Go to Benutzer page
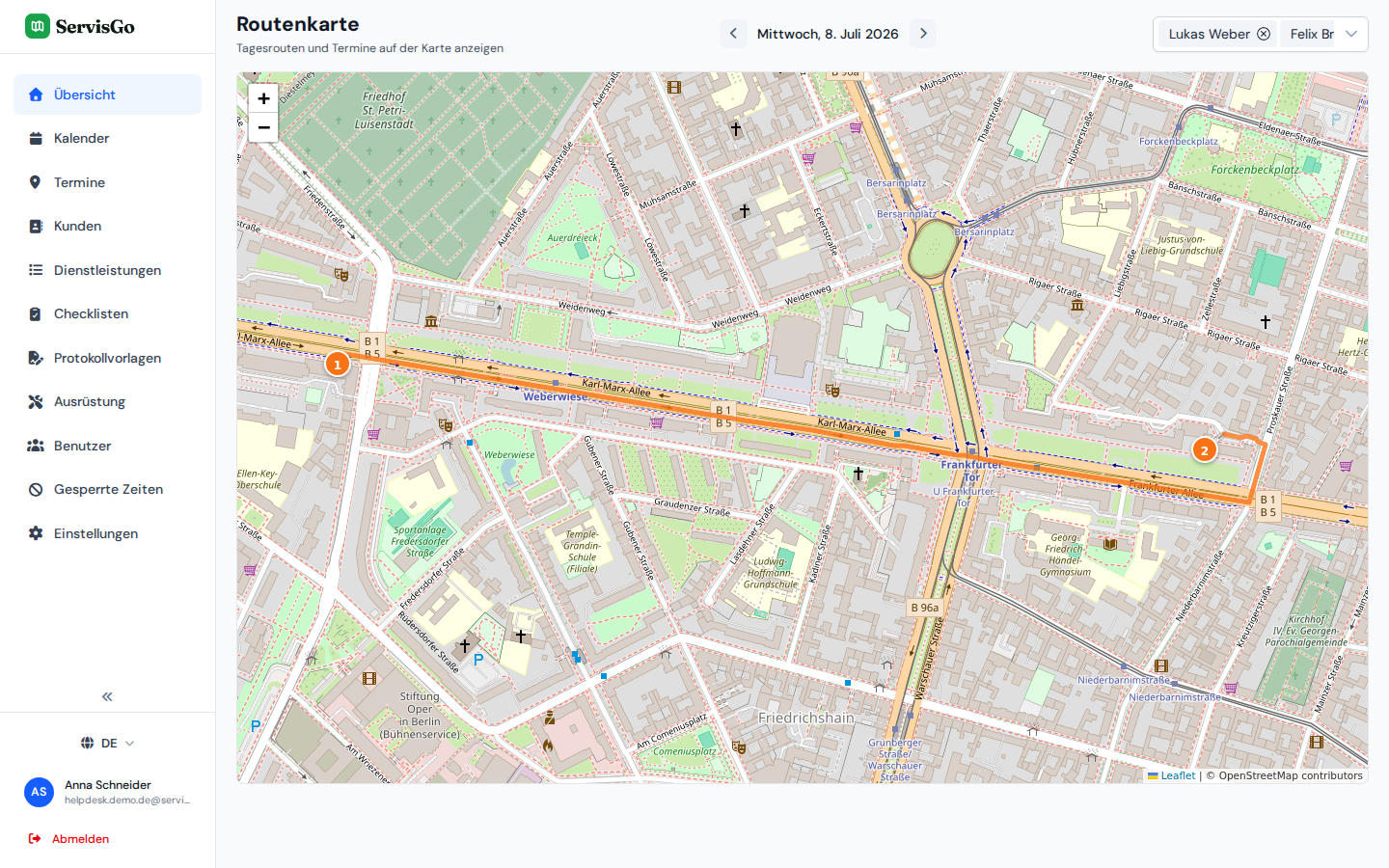The width and height of the screenshot is (1389, 868). pos(107,446)
